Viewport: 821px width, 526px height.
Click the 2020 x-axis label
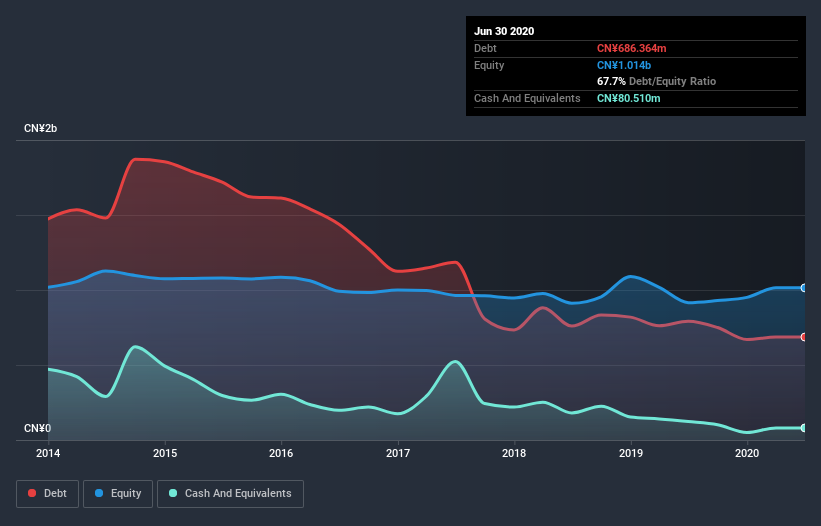click(747, 453)
